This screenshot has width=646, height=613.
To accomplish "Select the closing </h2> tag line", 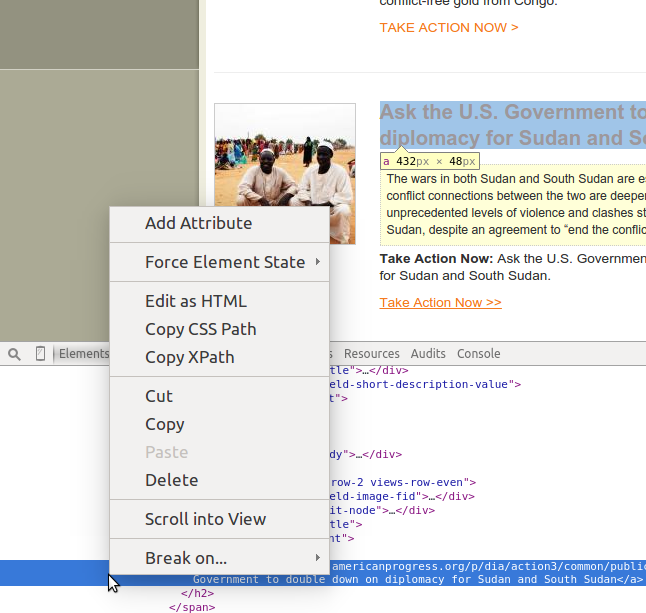I will point(197,593).
